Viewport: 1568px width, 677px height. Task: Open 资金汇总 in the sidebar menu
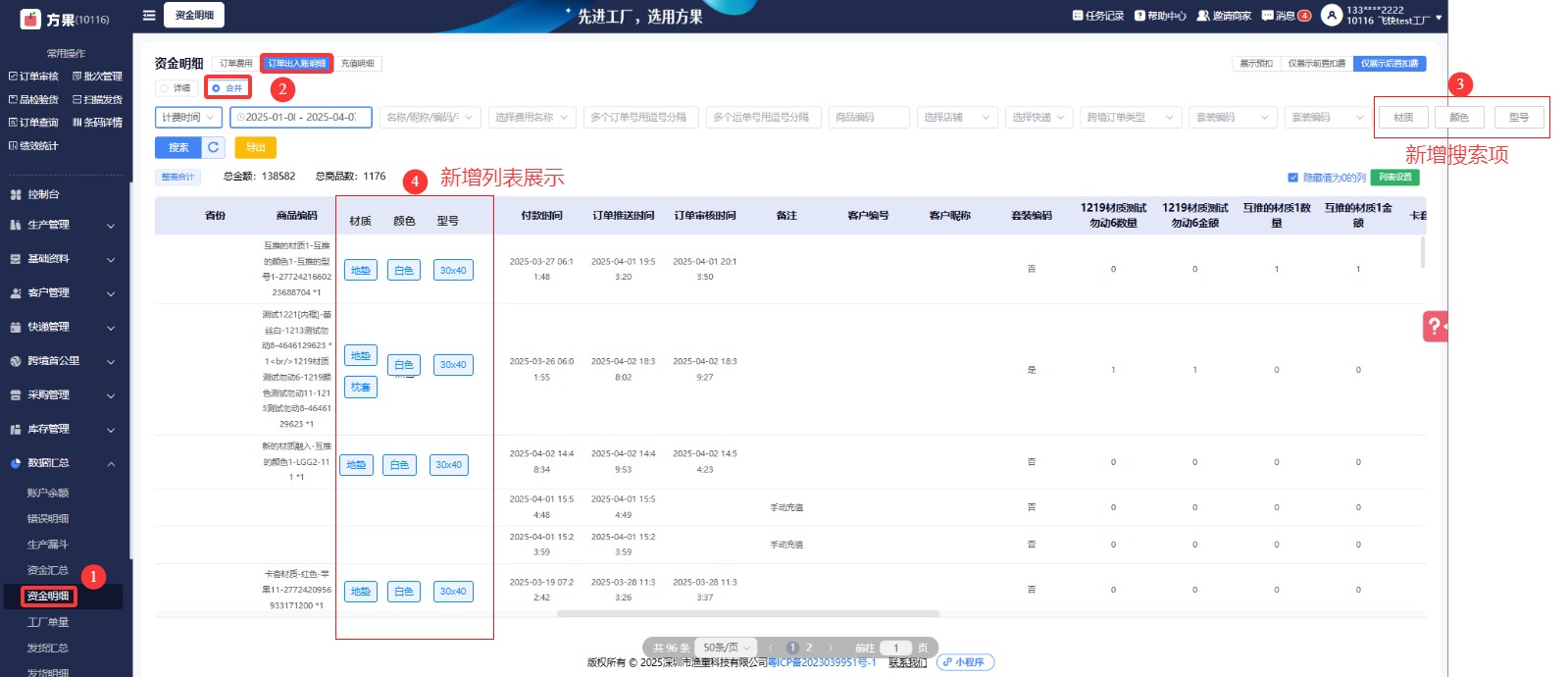pos(47,570)
